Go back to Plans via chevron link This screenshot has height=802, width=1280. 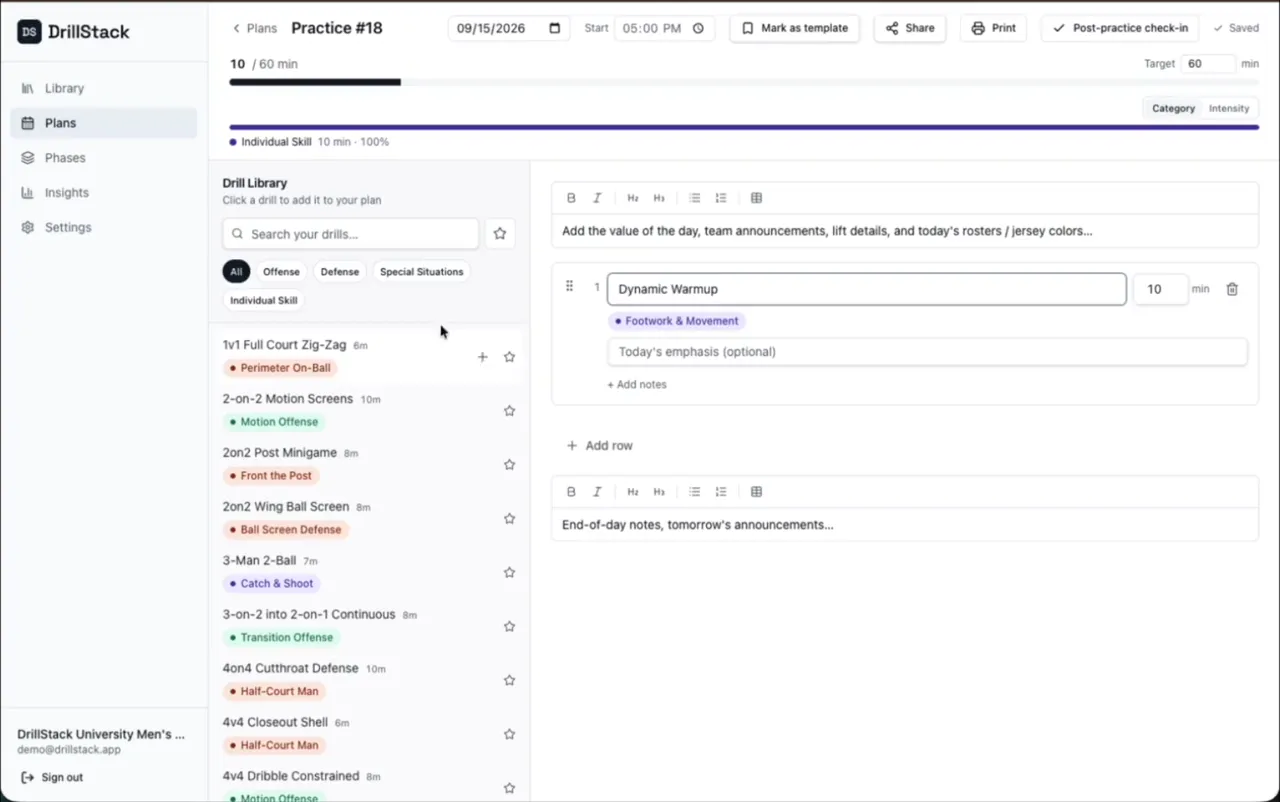(254, 28)
